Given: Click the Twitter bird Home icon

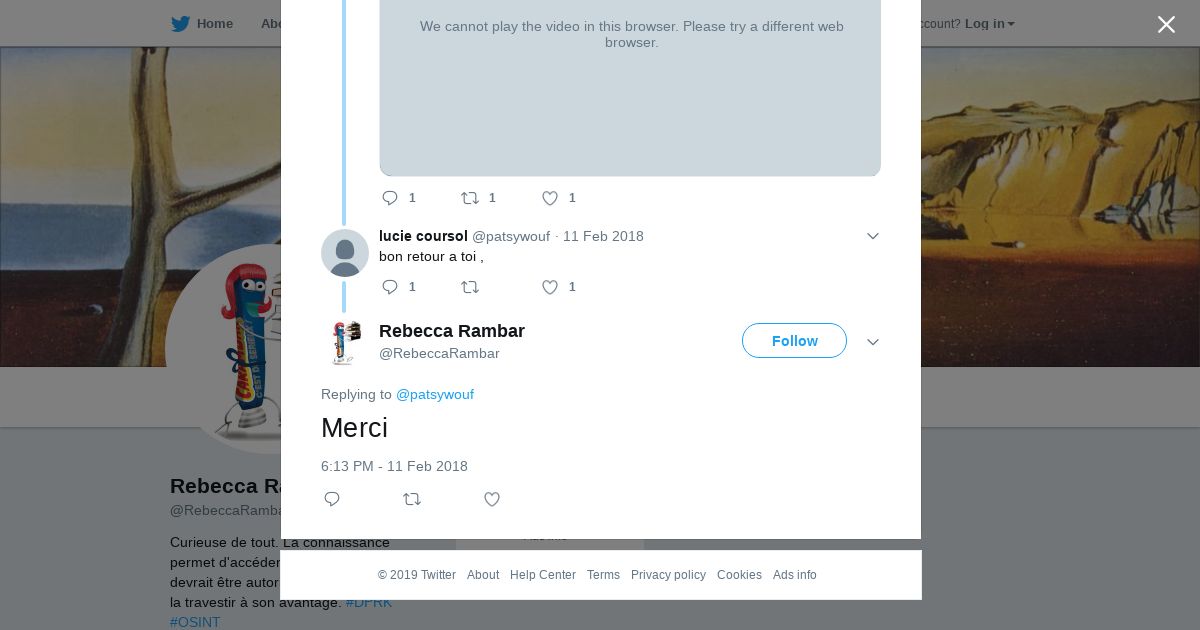Looking at the screenshot, I should point(180,24).
